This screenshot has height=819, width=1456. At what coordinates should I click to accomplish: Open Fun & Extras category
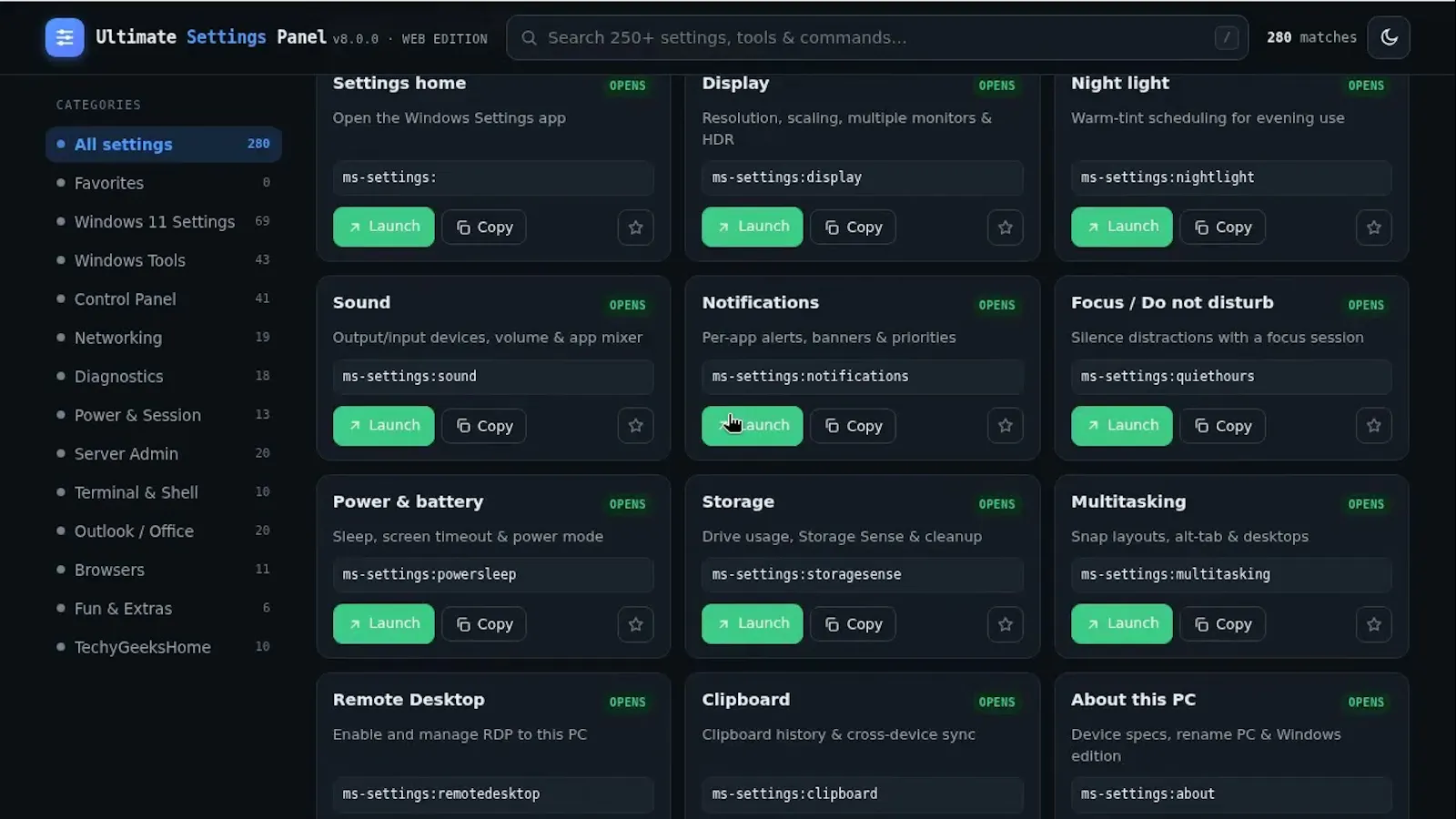164,608
